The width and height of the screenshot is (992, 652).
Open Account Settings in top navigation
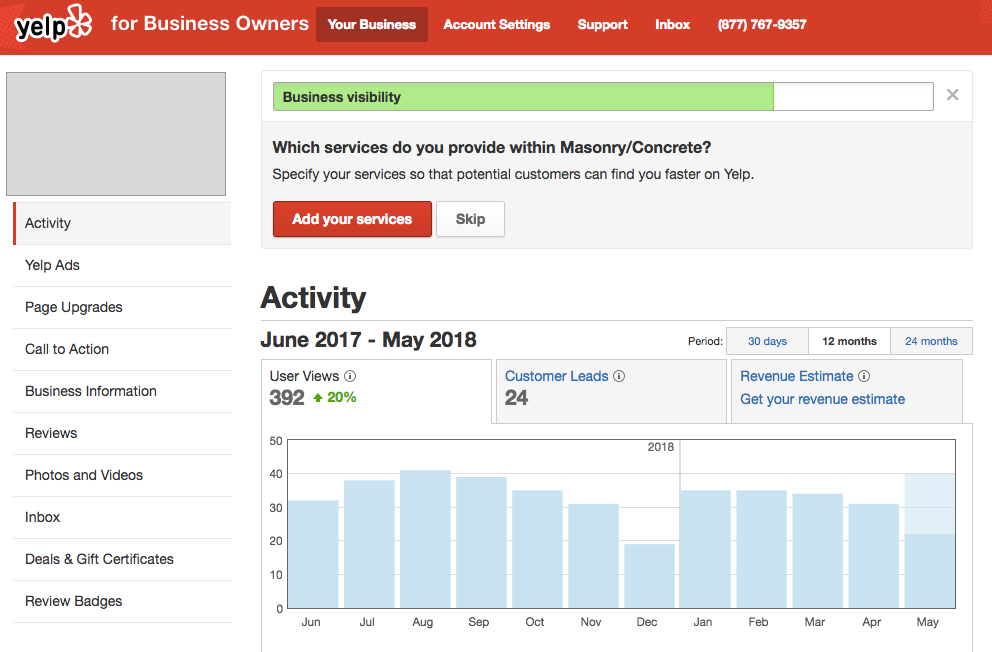click(497, 25)
